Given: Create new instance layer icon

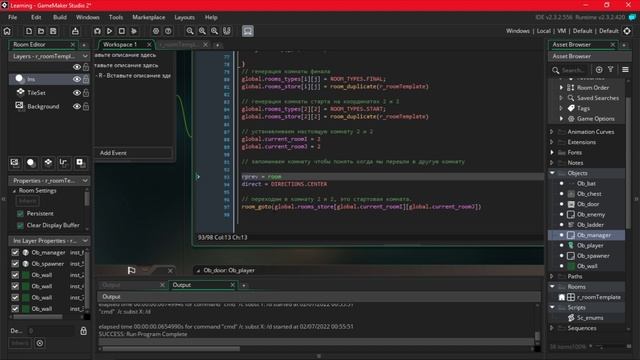Looking at the screenshot, I should pos(31,162).
